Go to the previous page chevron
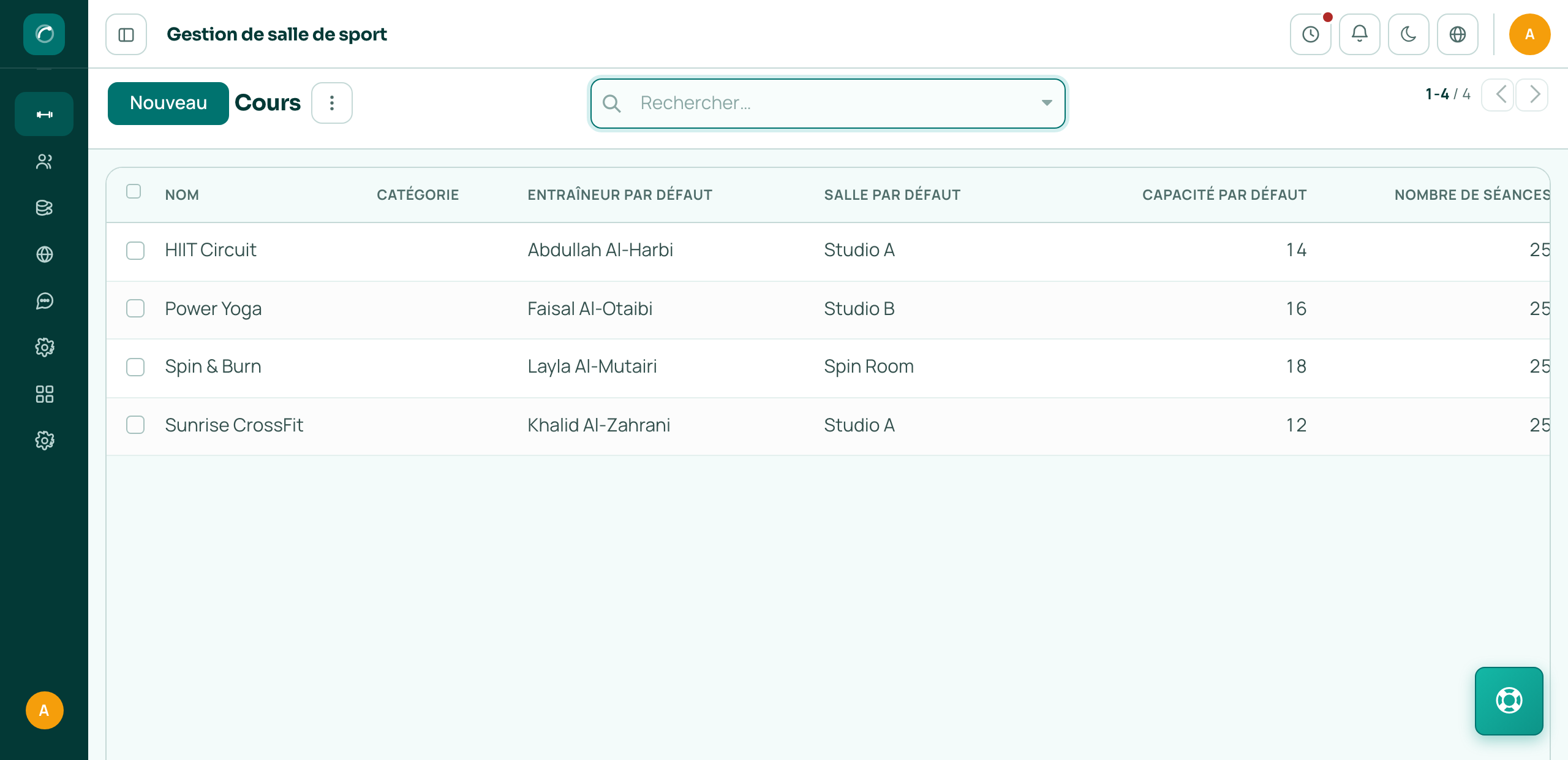Screen dimensions: 1568x760 (1498, 94)
